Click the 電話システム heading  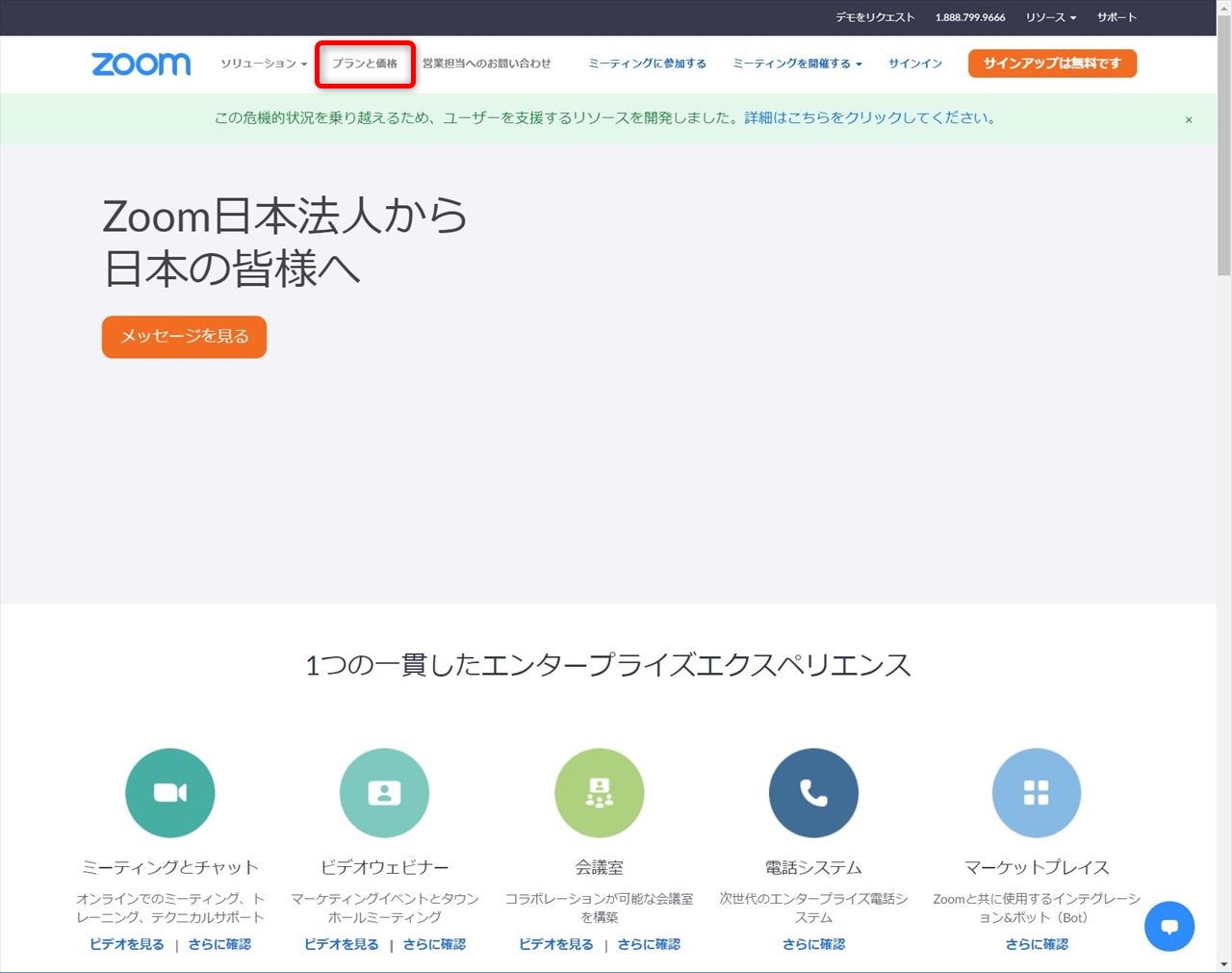pyautogui.click(x=813, y=867)
